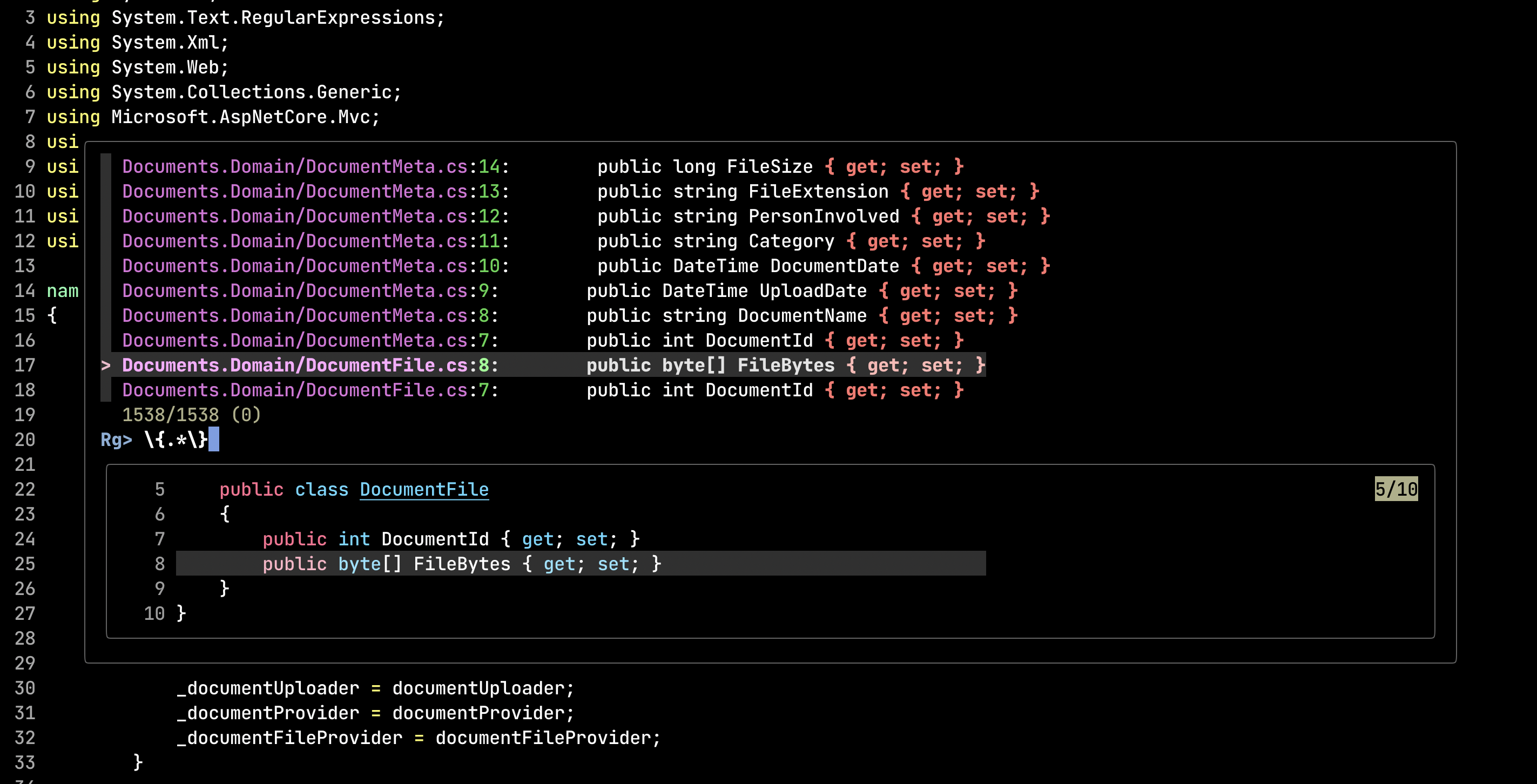Click the 'using System.Text.RegularExpressions;' line
1537x784 pixels.
tap(246, 18)
